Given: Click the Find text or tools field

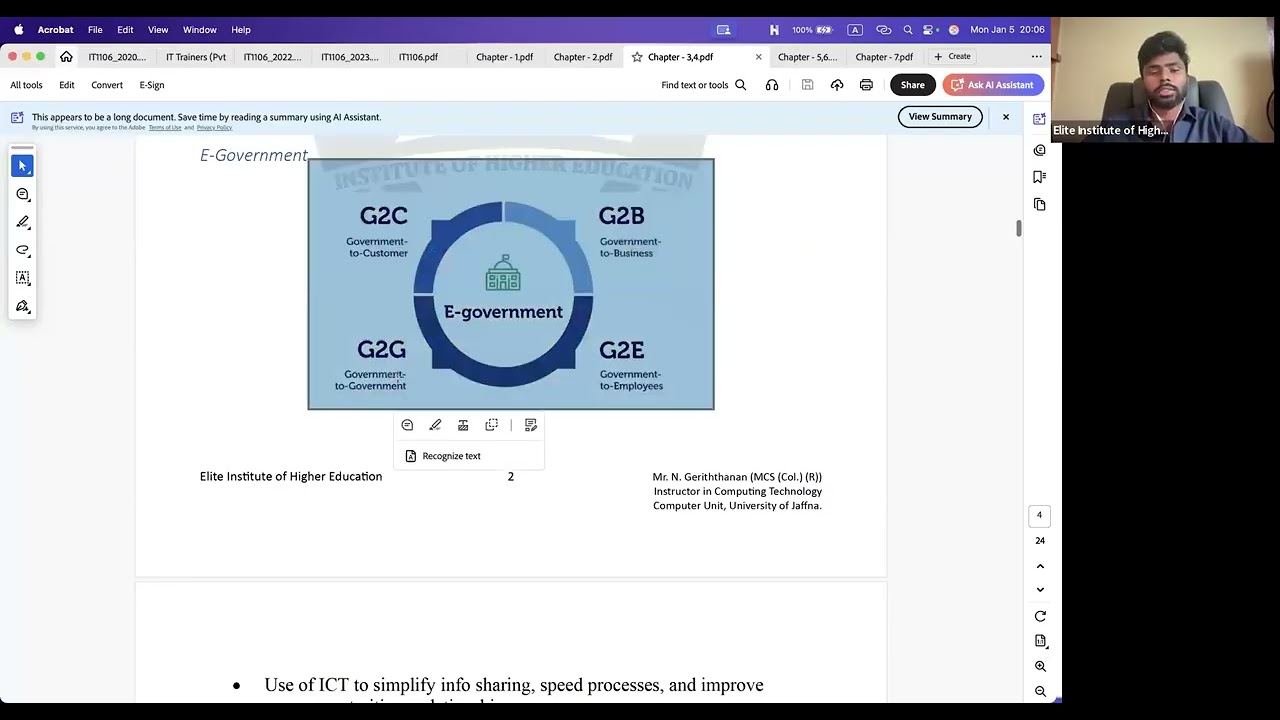Looking at the screenshot, I should 704,85.
